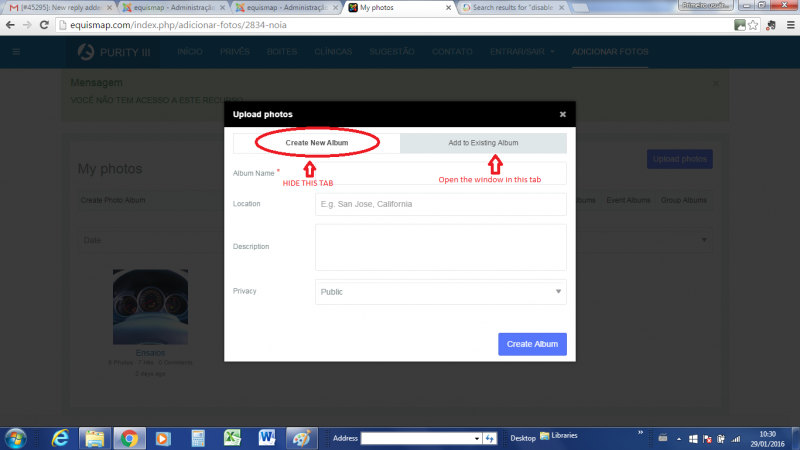Viewport: 800px width, 450px height.
Task: Launch Internet Explorer from taskbar
Action: tap(60, 438)
